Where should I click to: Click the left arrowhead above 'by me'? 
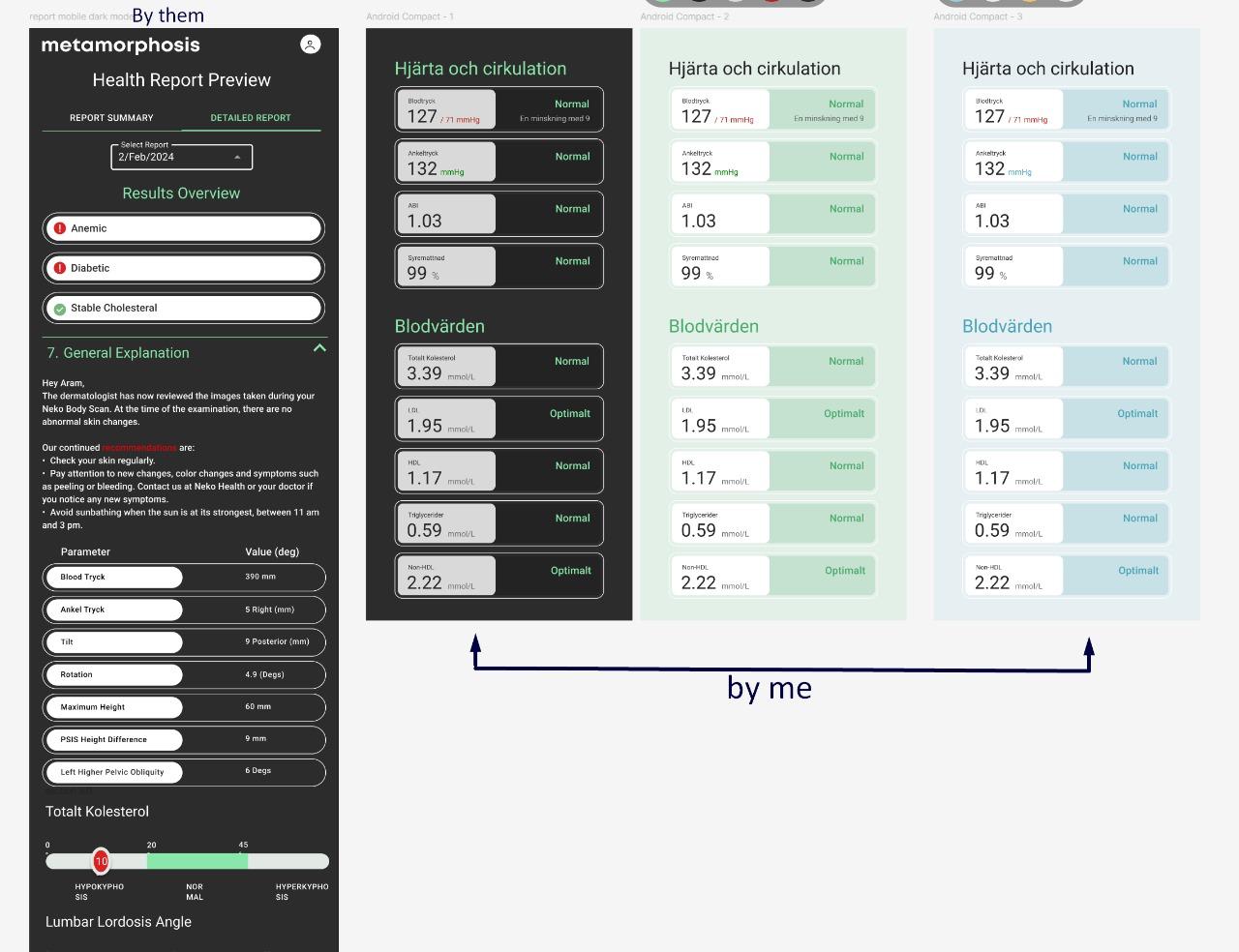click(475, 643)
